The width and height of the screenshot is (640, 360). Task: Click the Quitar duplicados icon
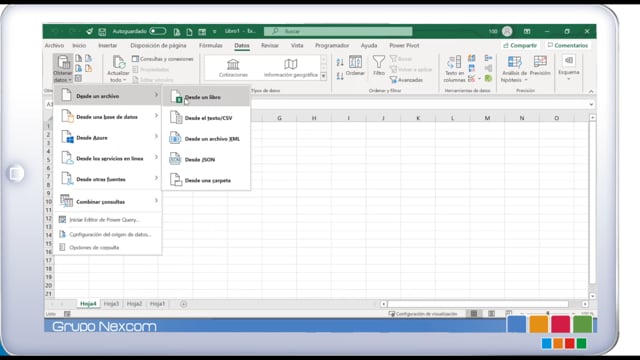pyautogui.click(x=472, y=68)
